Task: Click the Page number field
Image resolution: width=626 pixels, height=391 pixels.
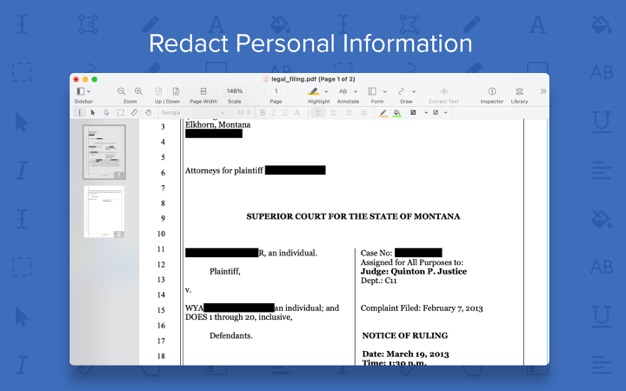Action: [275, 91]
